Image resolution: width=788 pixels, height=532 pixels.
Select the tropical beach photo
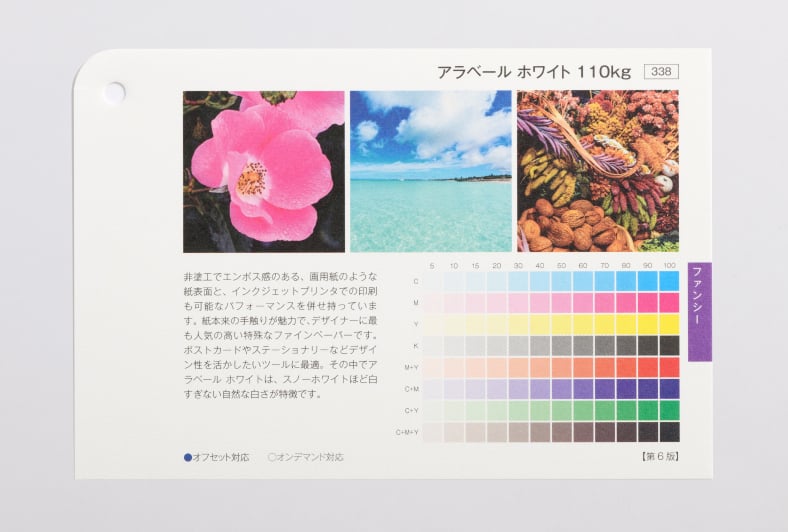click(430, 171)
